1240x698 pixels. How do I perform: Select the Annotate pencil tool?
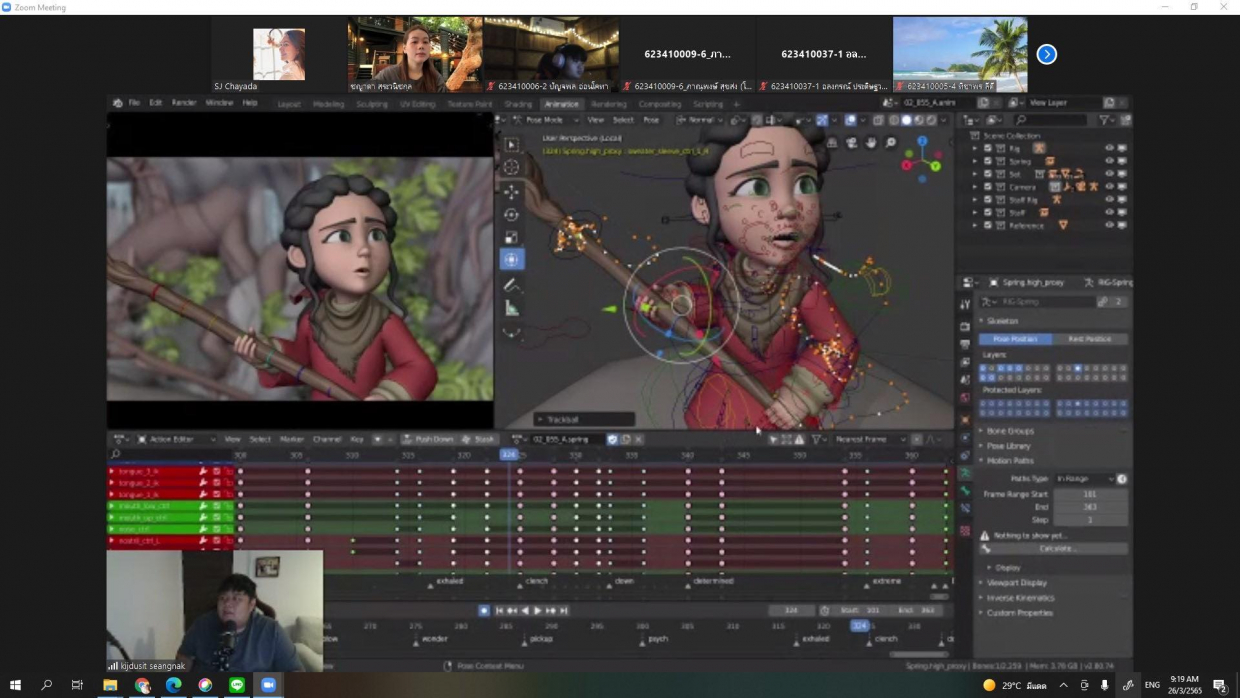[x=511, y=285]
